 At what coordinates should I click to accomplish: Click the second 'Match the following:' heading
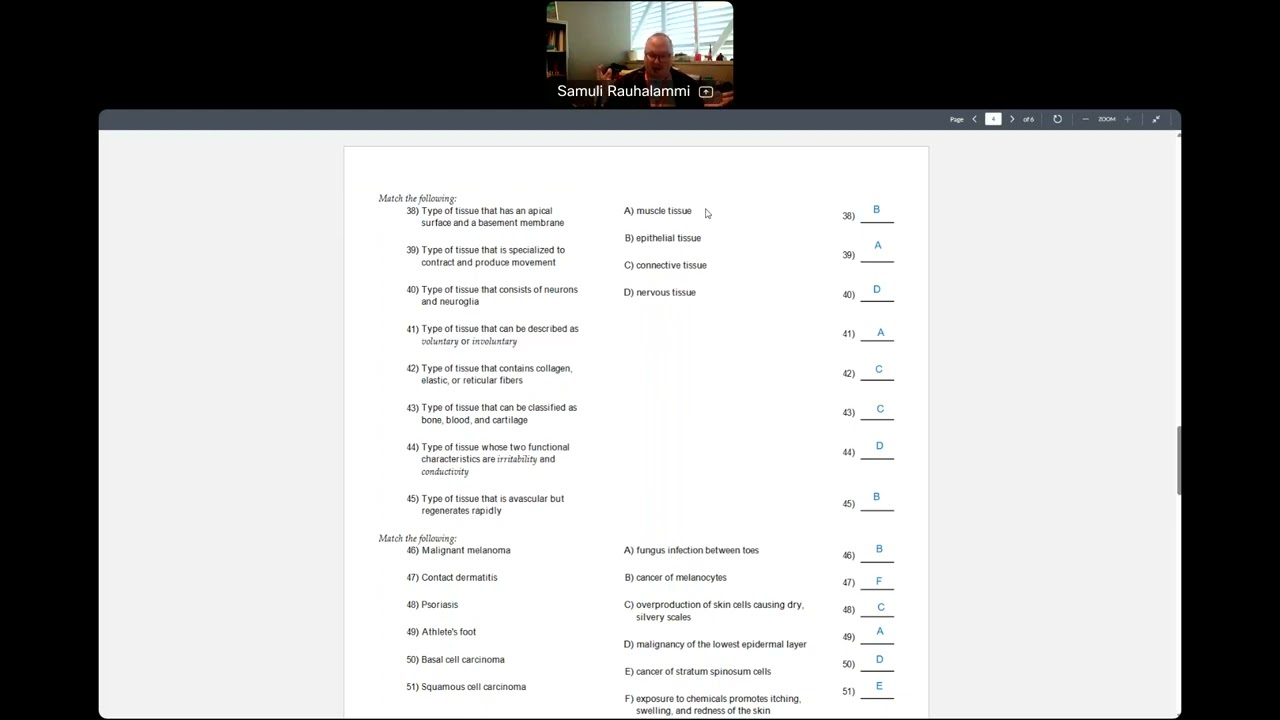[x=417, y=538]
